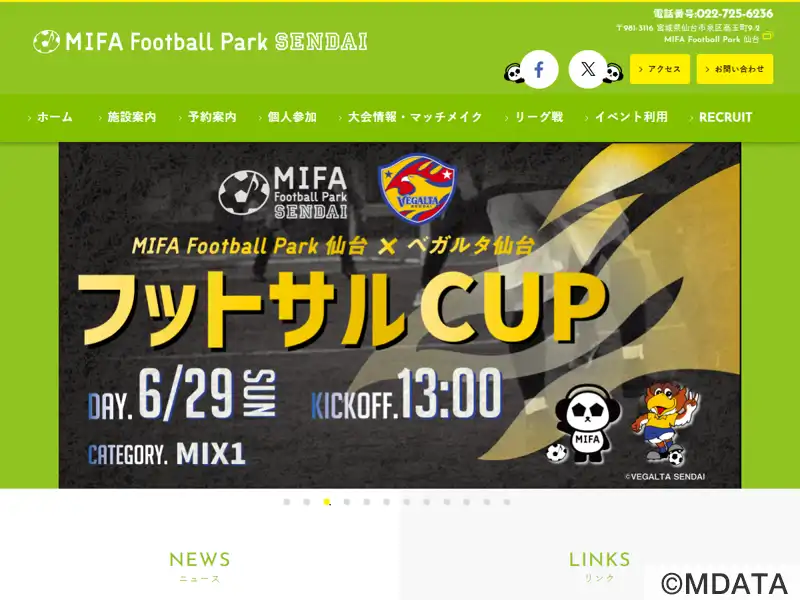
Task: Select the fourth slider dot
Action: (347, 502)
